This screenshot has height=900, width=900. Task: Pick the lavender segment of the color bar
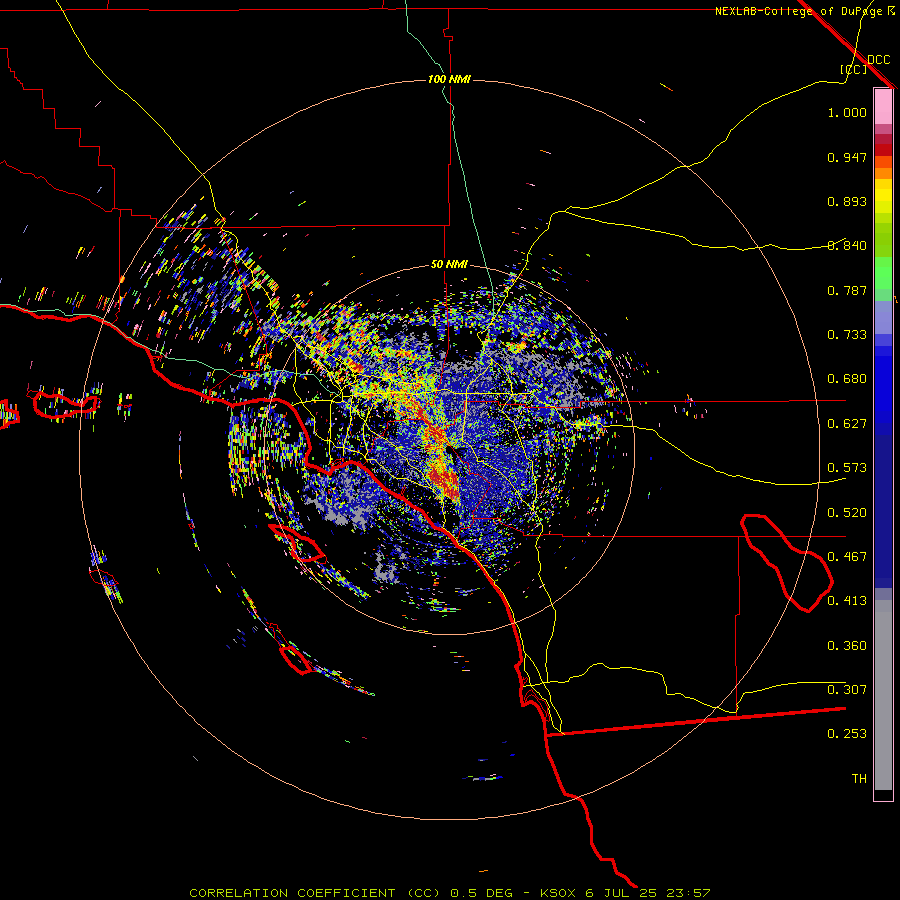(883, 317)
